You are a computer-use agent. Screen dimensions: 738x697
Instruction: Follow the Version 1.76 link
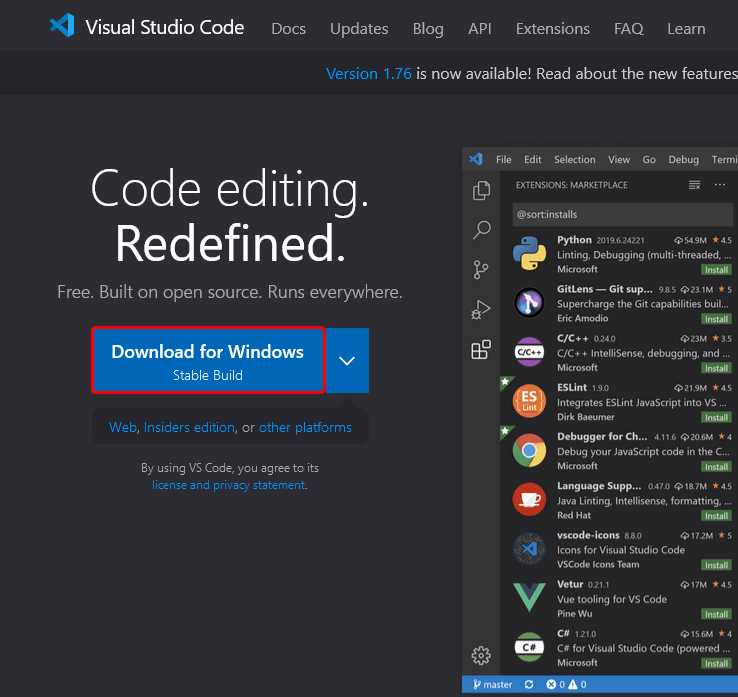tap(369, 73)
